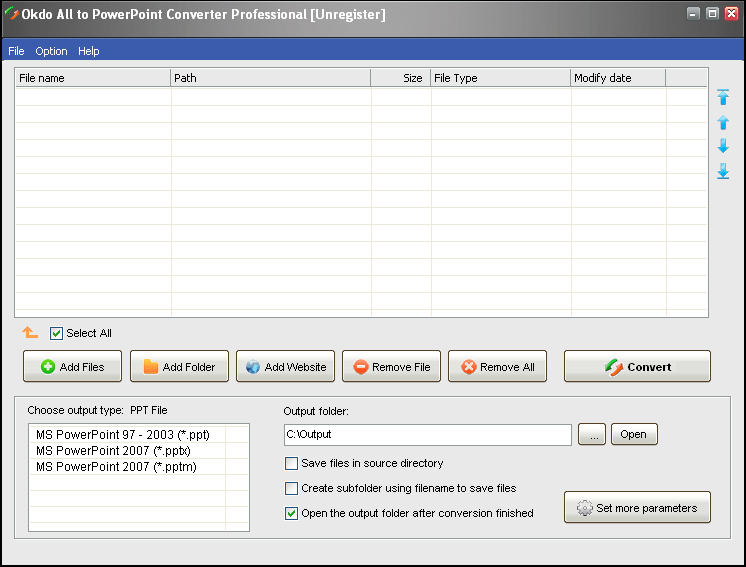Click the Remove All button
Screen dimensions: 746x567
[497, 366]
